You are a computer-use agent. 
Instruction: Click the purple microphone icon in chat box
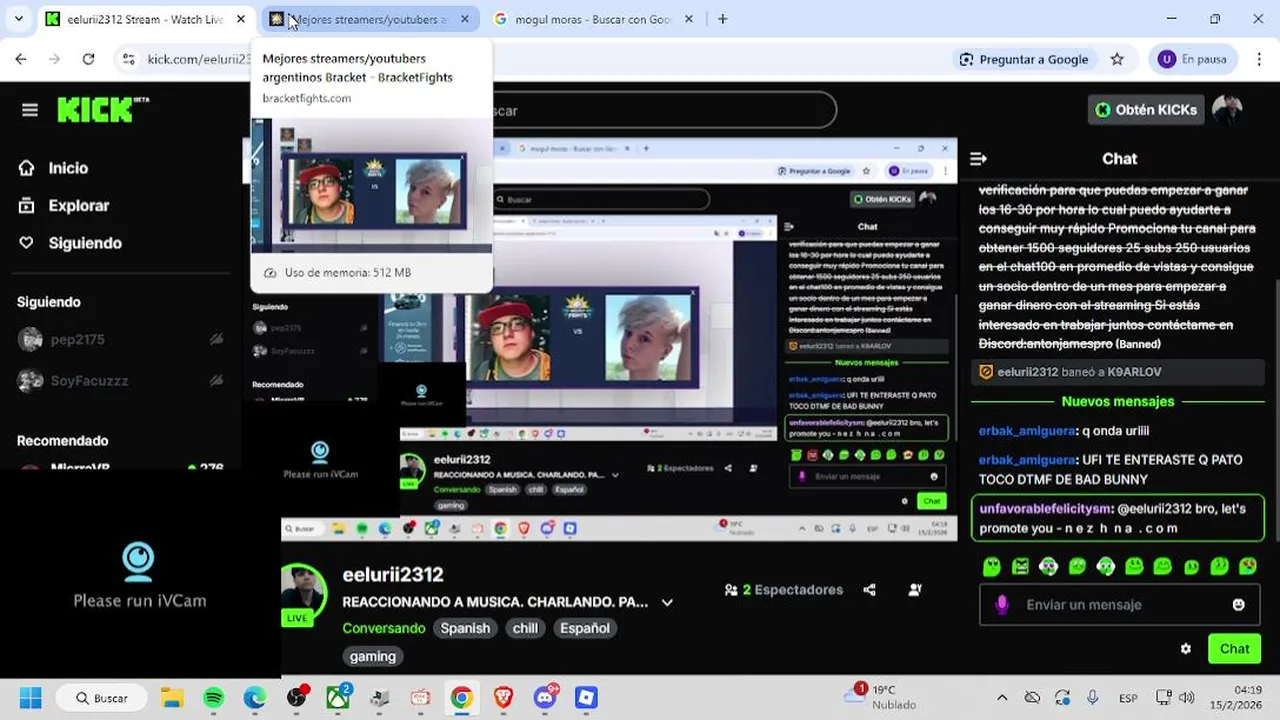tap(1002, 604)
